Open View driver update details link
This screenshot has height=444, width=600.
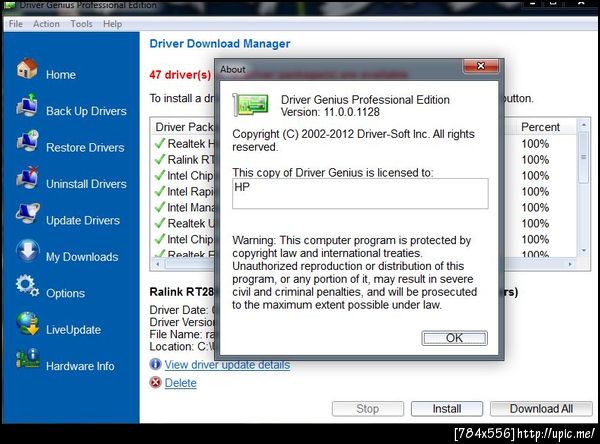(227, 364)
